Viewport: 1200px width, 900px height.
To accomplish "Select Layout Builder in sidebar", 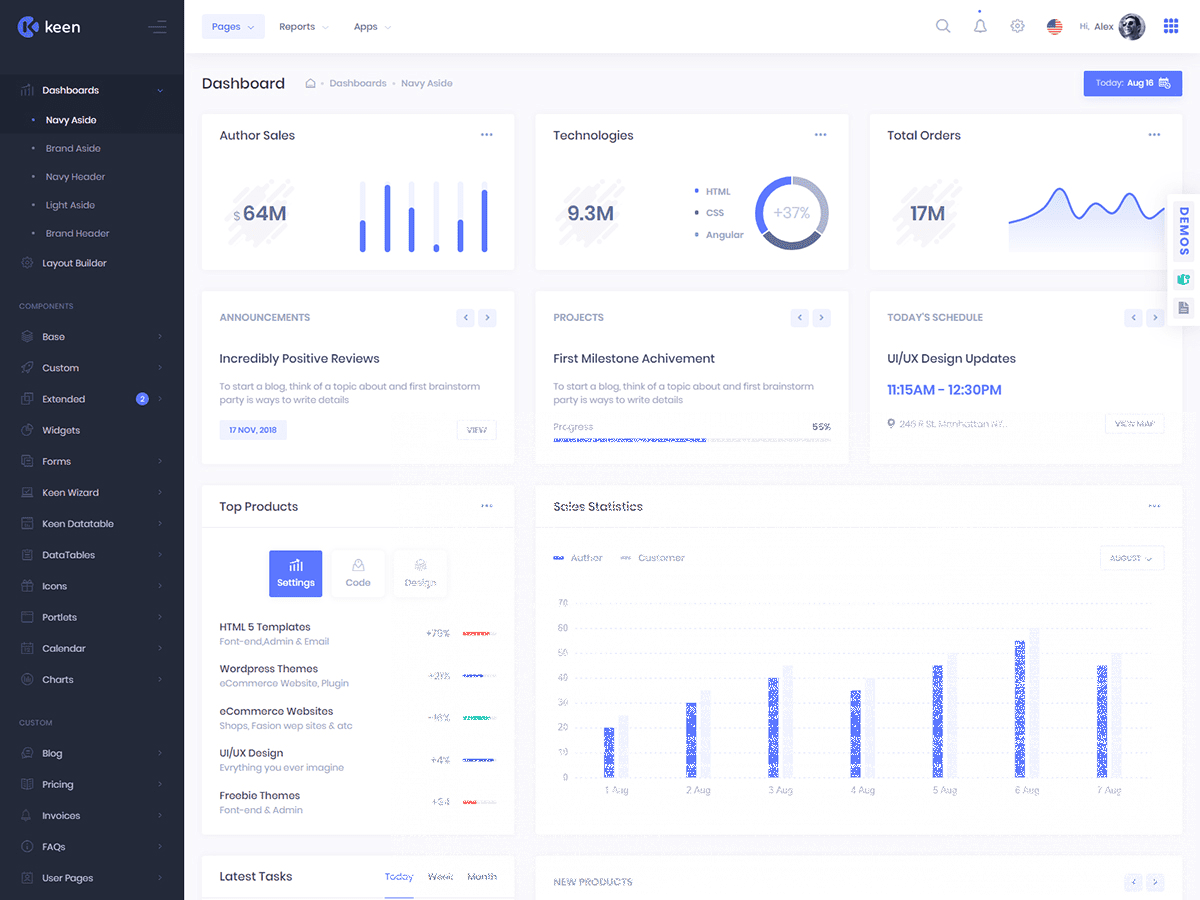I will (x=74, y=263).
